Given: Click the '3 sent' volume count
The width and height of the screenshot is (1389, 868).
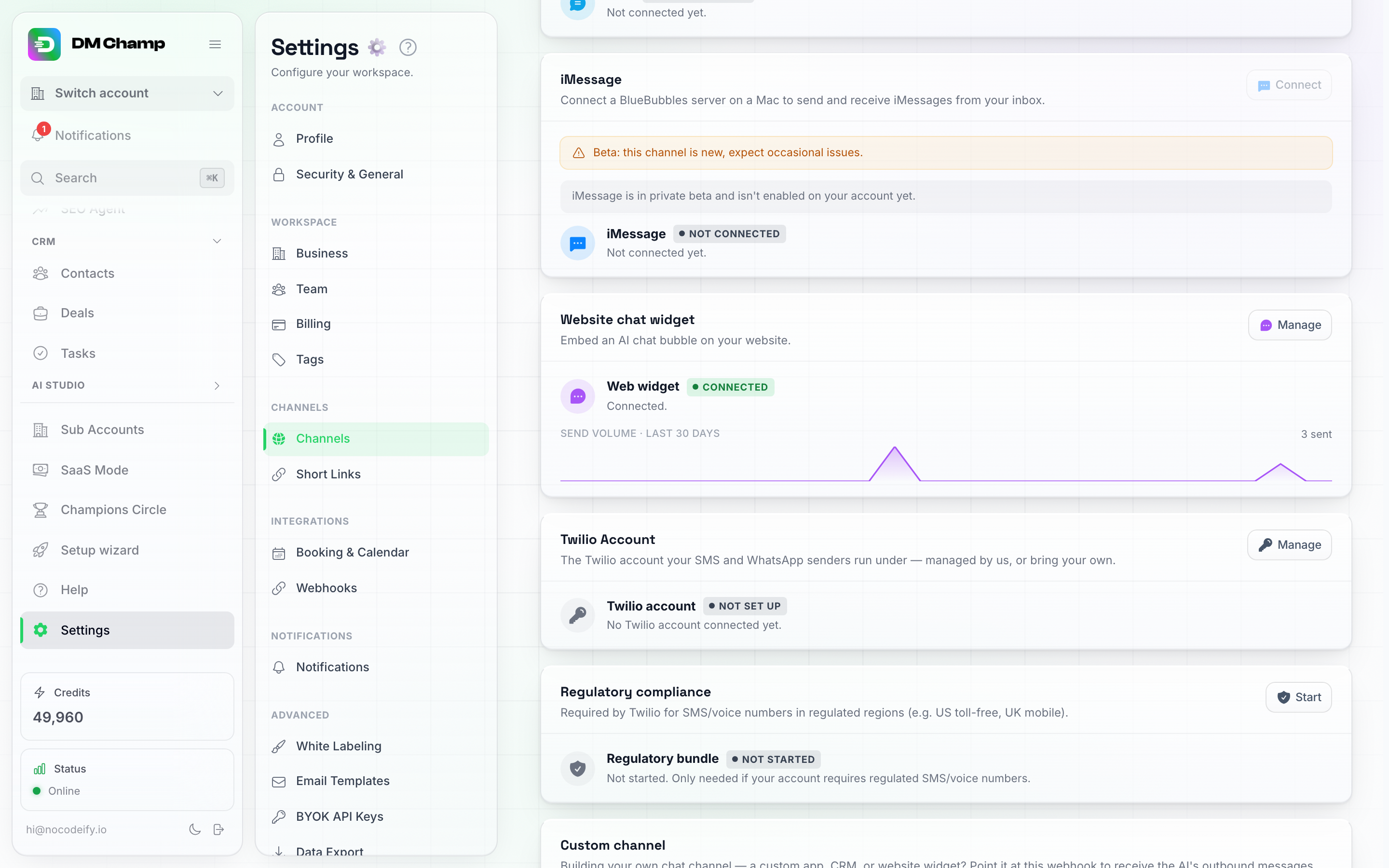Looking at the screenshot, I should pos(1316,434).
